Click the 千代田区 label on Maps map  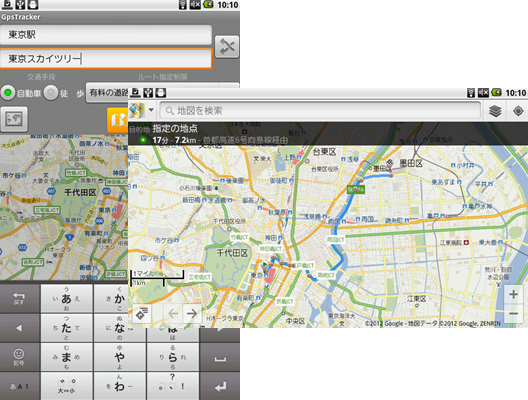click(232, 253)
